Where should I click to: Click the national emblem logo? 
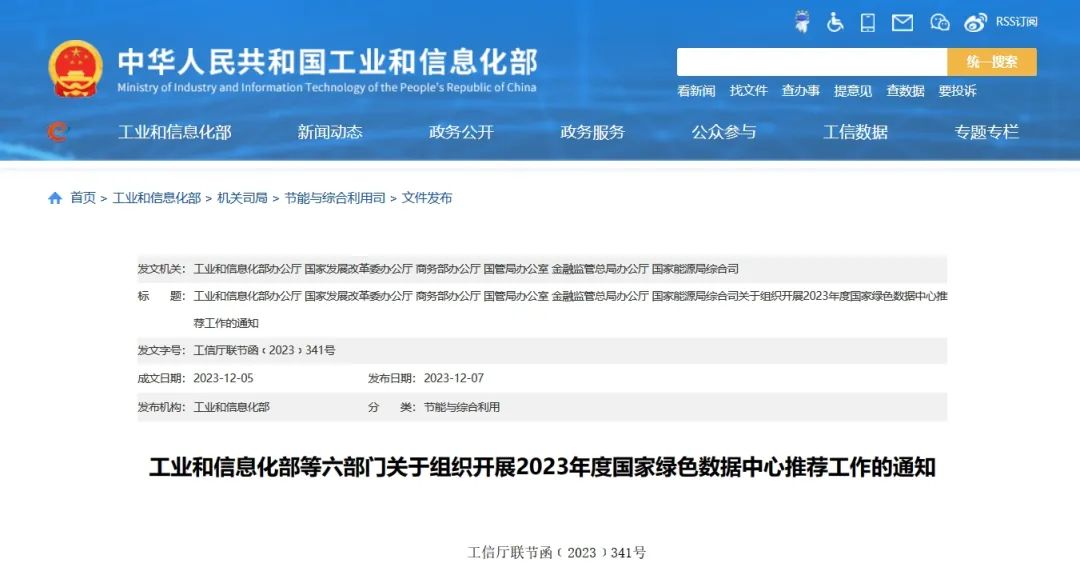point(75,69)
